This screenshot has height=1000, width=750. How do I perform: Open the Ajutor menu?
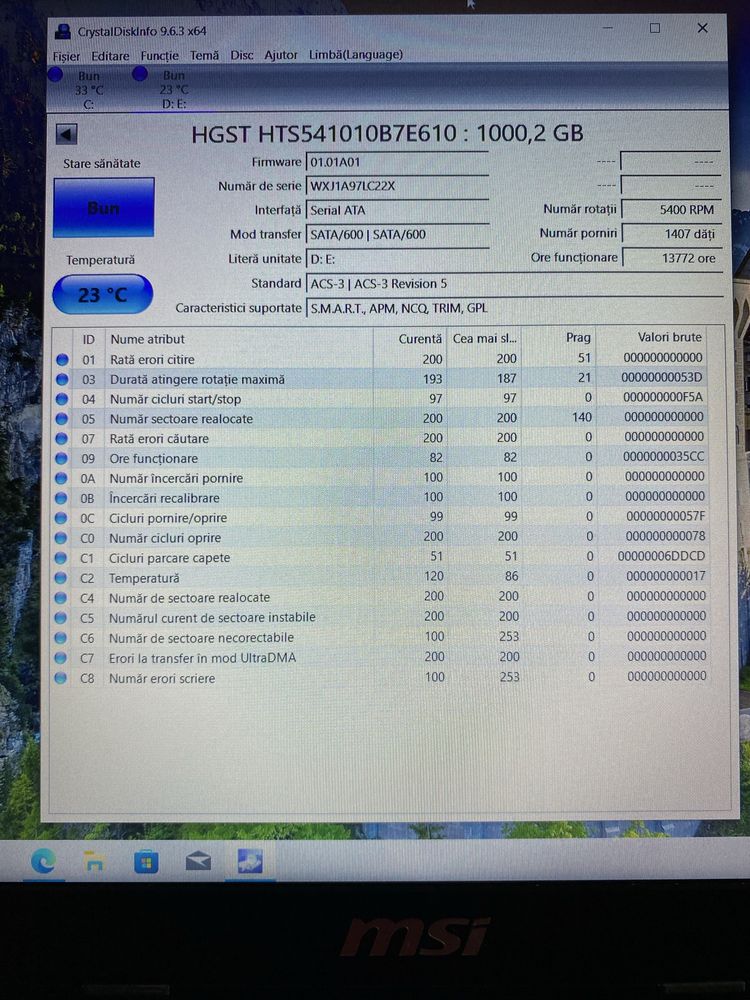pos(281,55)
